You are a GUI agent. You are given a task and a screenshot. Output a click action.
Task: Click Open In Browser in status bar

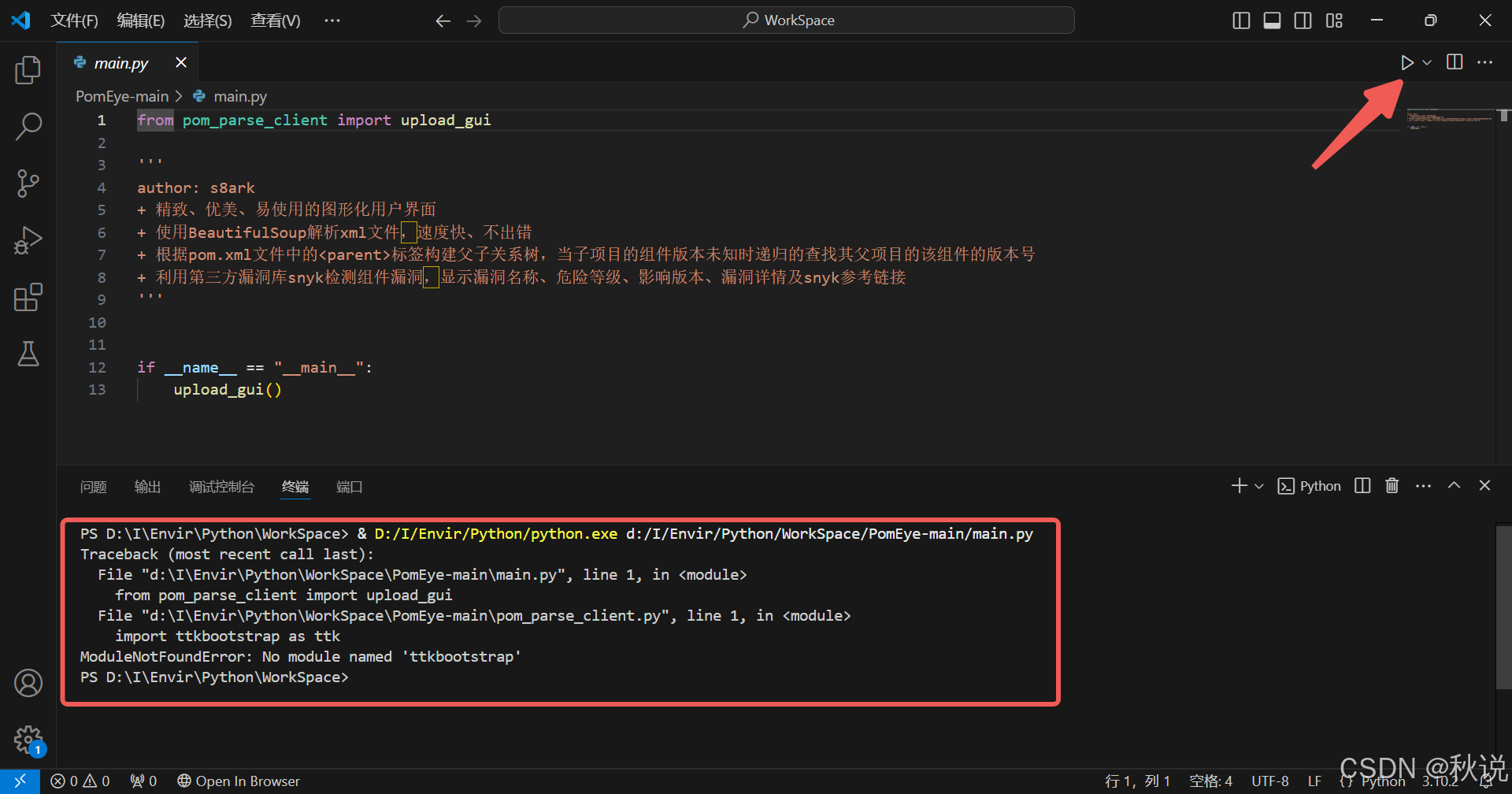point(239,781)
